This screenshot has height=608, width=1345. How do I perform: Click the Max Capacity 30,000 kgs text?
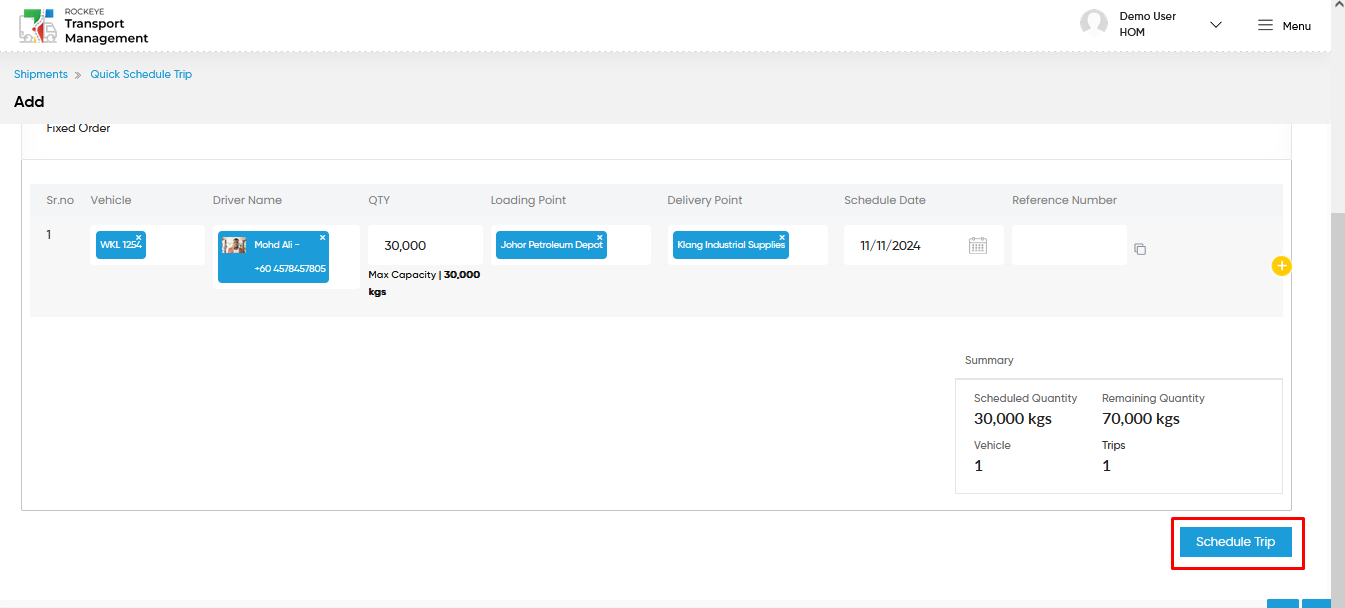click(x=424, y=283)
